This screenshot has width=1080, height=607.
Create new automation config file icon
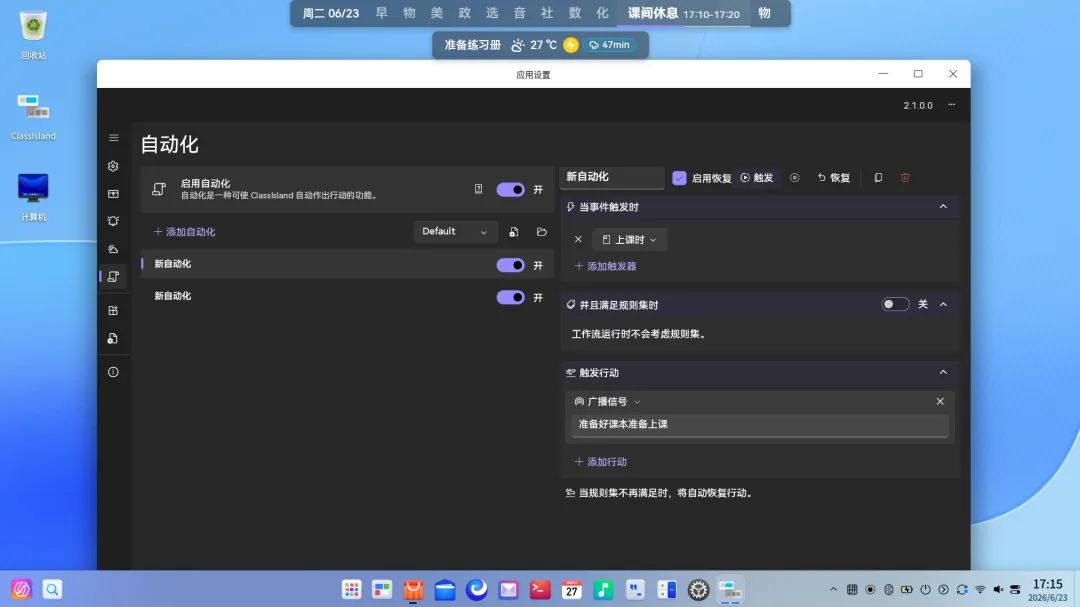point(514,232)
